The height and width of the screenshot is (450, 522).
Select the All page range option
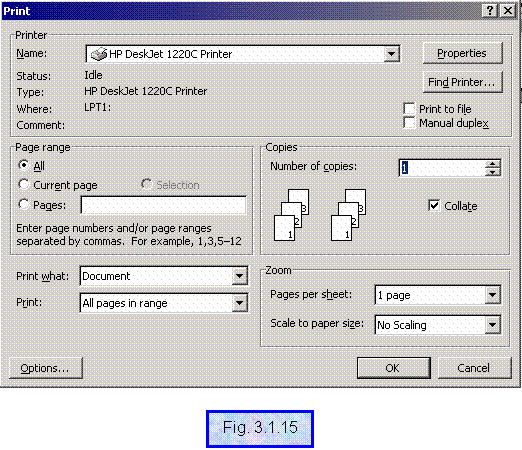pos(24,165)
